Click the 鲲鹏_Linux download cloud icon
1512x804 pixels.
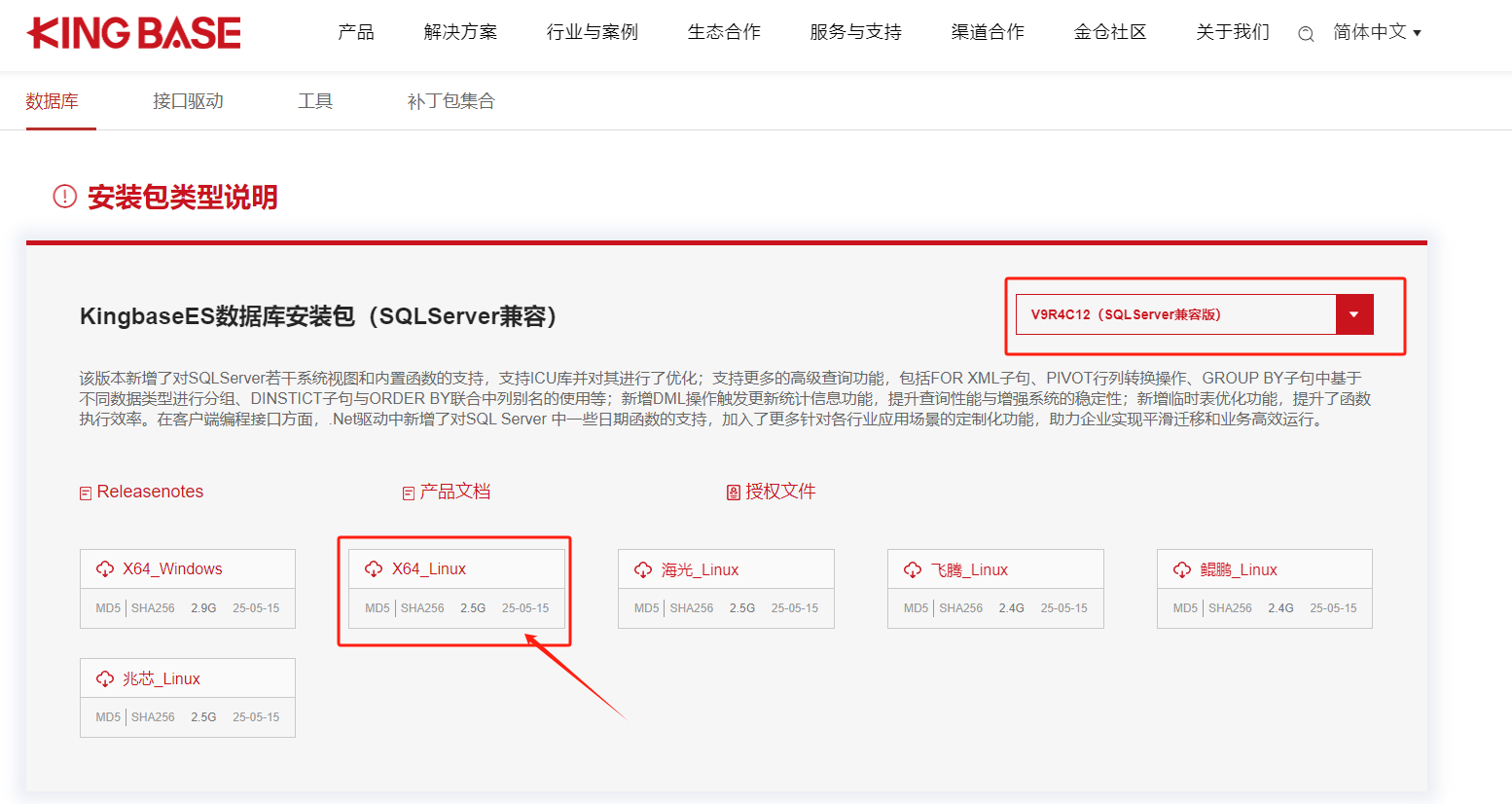1182,570
